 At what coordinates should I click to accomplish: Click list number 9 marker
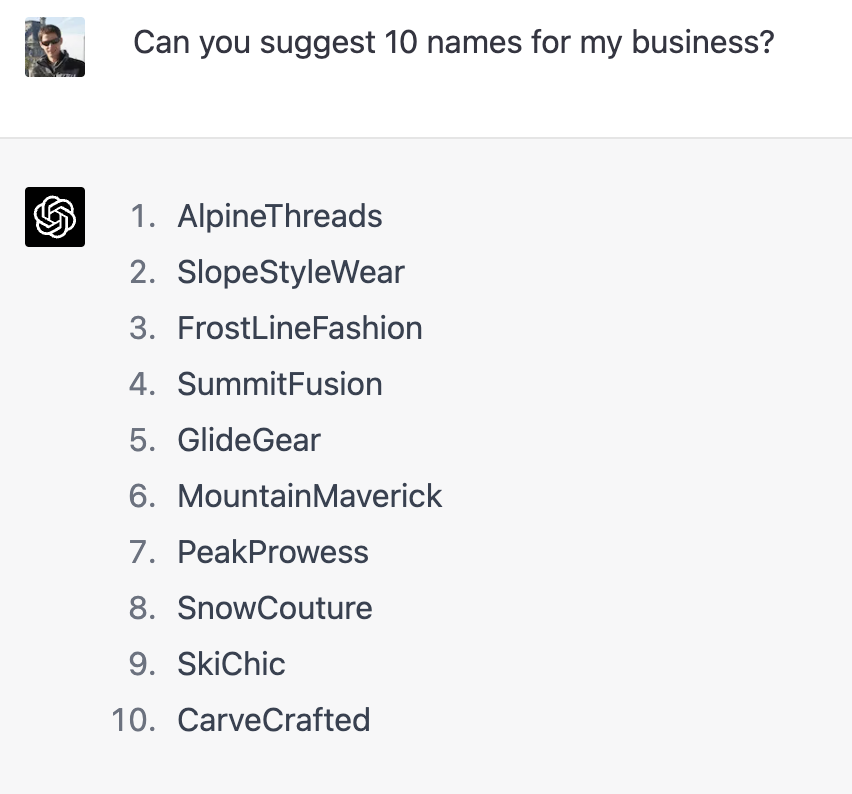143,664
